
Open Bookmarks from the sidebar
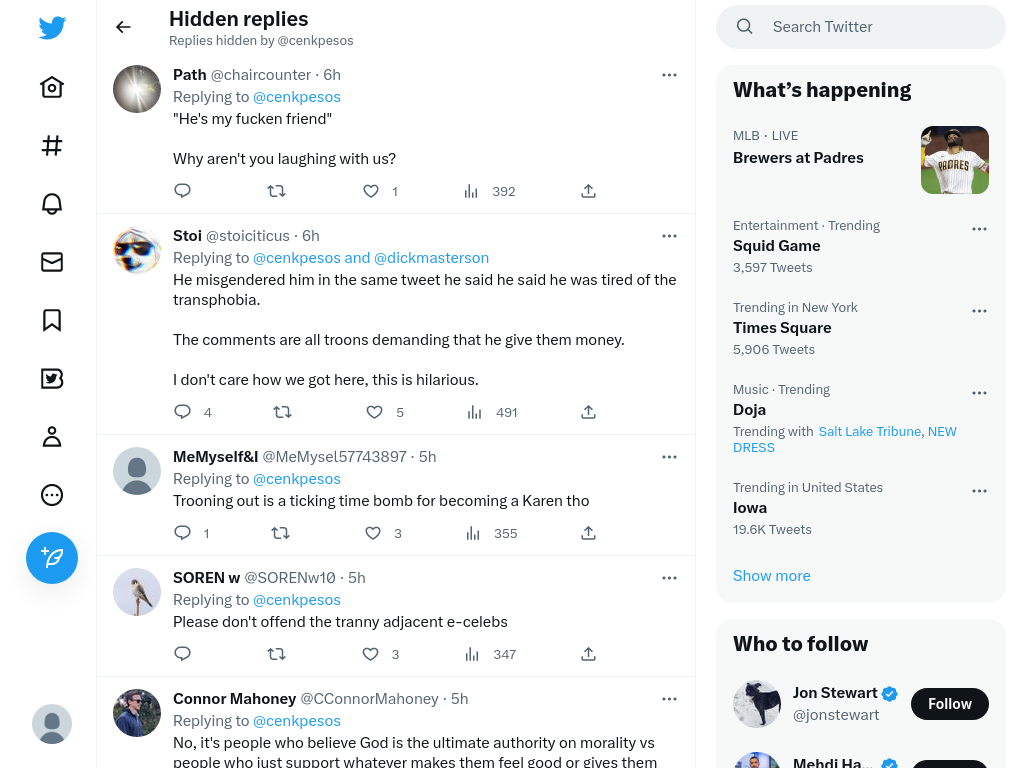[52, 320]
